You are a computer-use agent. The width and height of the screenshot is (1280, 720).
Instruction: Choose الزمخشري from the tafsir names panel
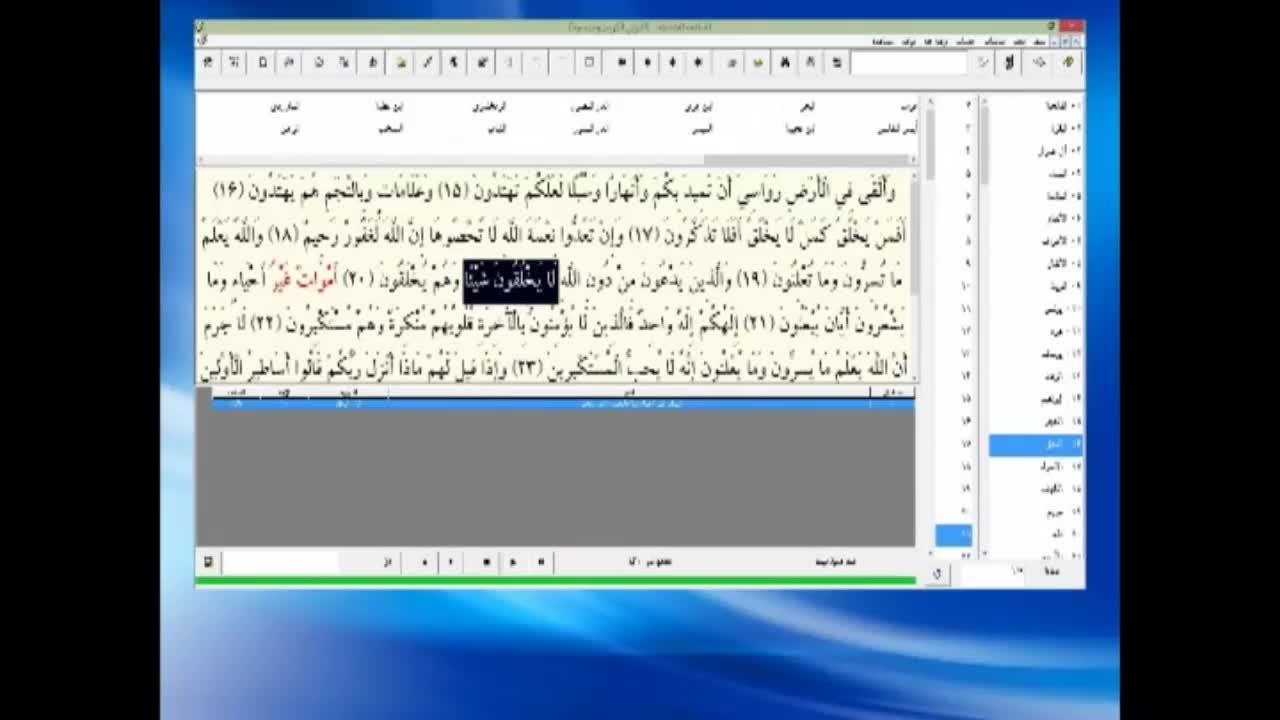tap(490, 106)
